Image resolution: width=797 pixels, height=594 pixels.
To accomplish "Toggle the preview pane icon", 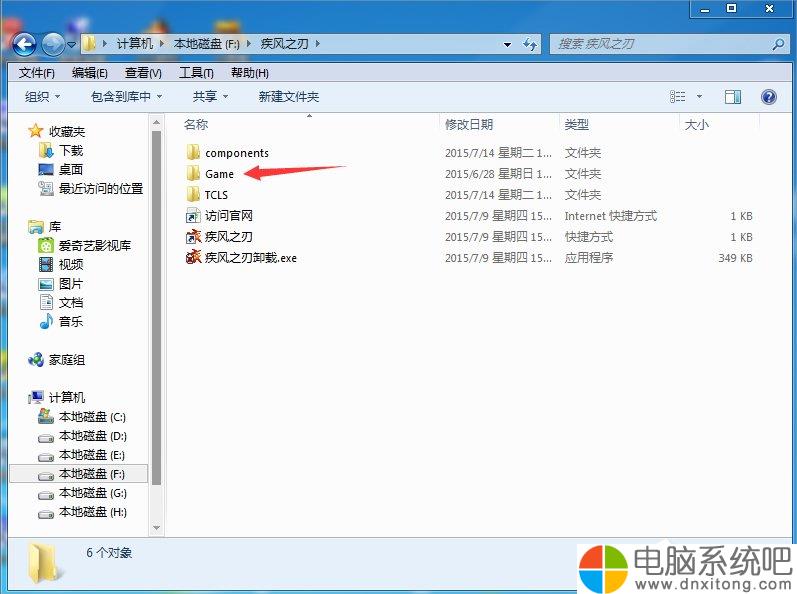I will 732,97.
